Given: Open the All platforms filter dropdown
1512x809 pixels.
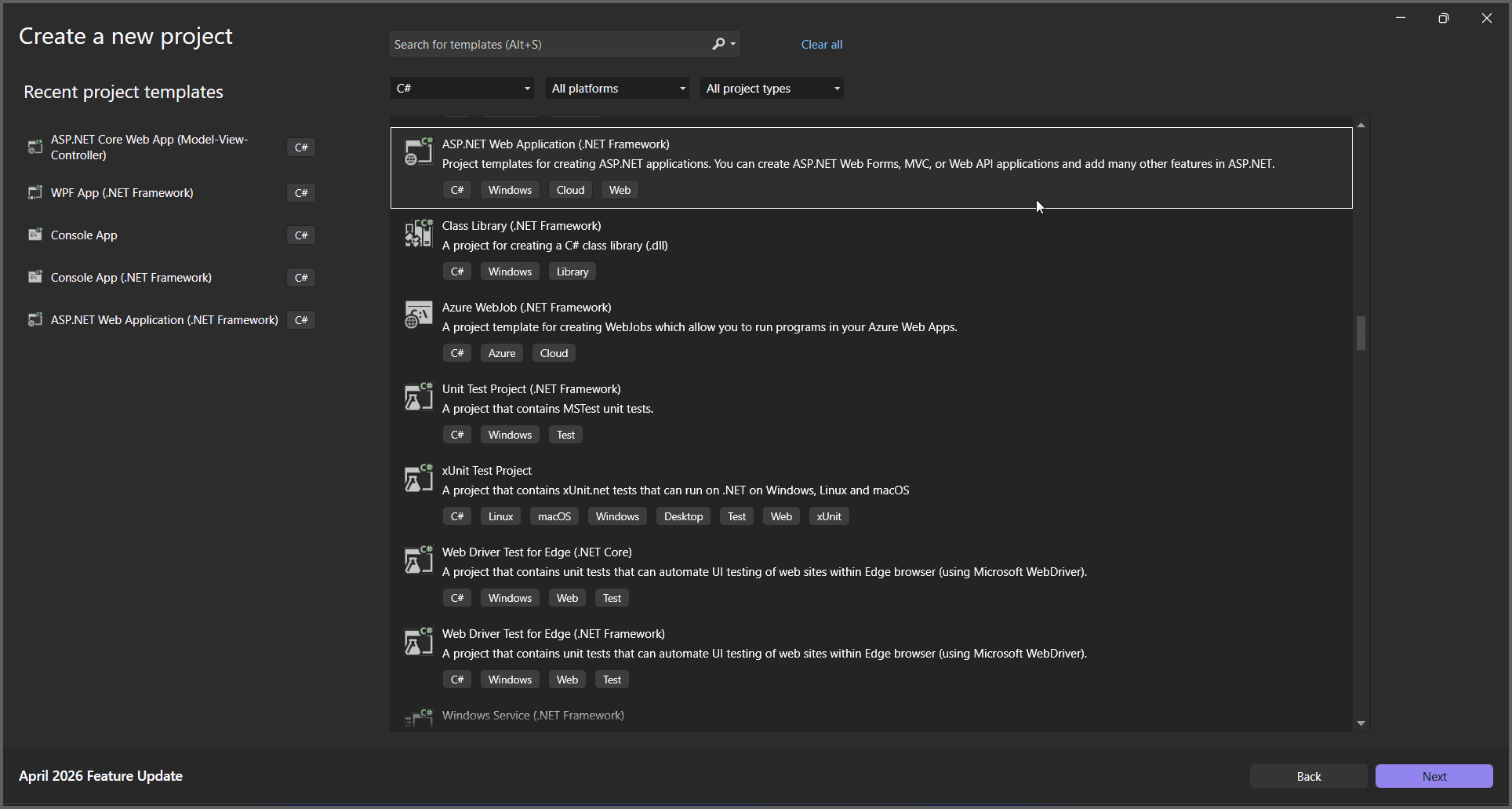Looking at the screenshot, I should coord(617,88).
